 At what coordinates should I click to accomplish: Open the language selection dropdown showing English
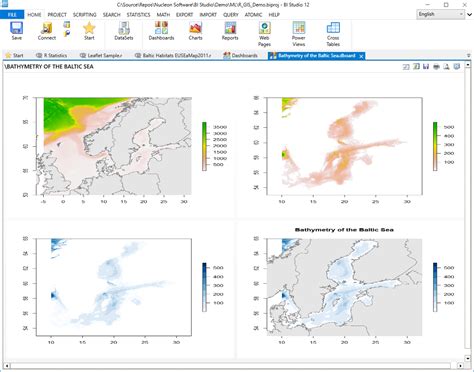tap(440, 14)
